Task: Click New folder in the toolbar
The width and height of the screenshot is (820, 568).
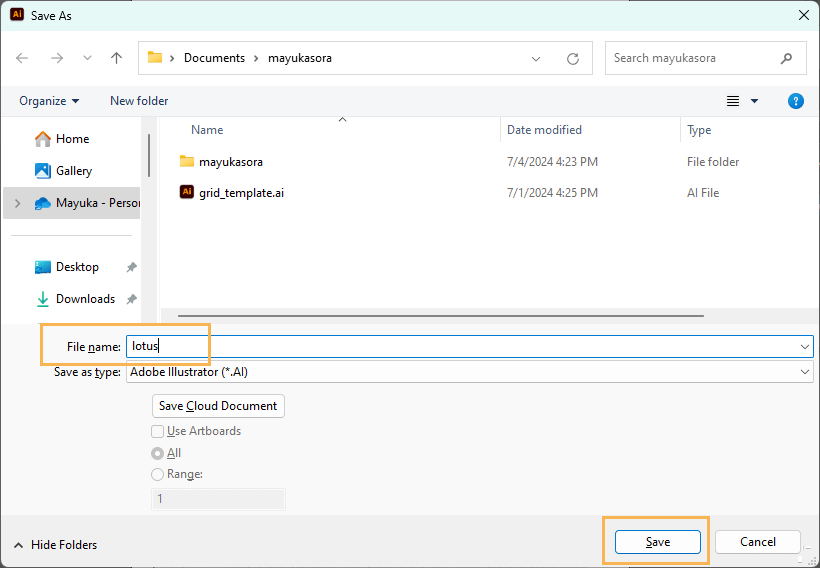Action: (x=139, y=101)
